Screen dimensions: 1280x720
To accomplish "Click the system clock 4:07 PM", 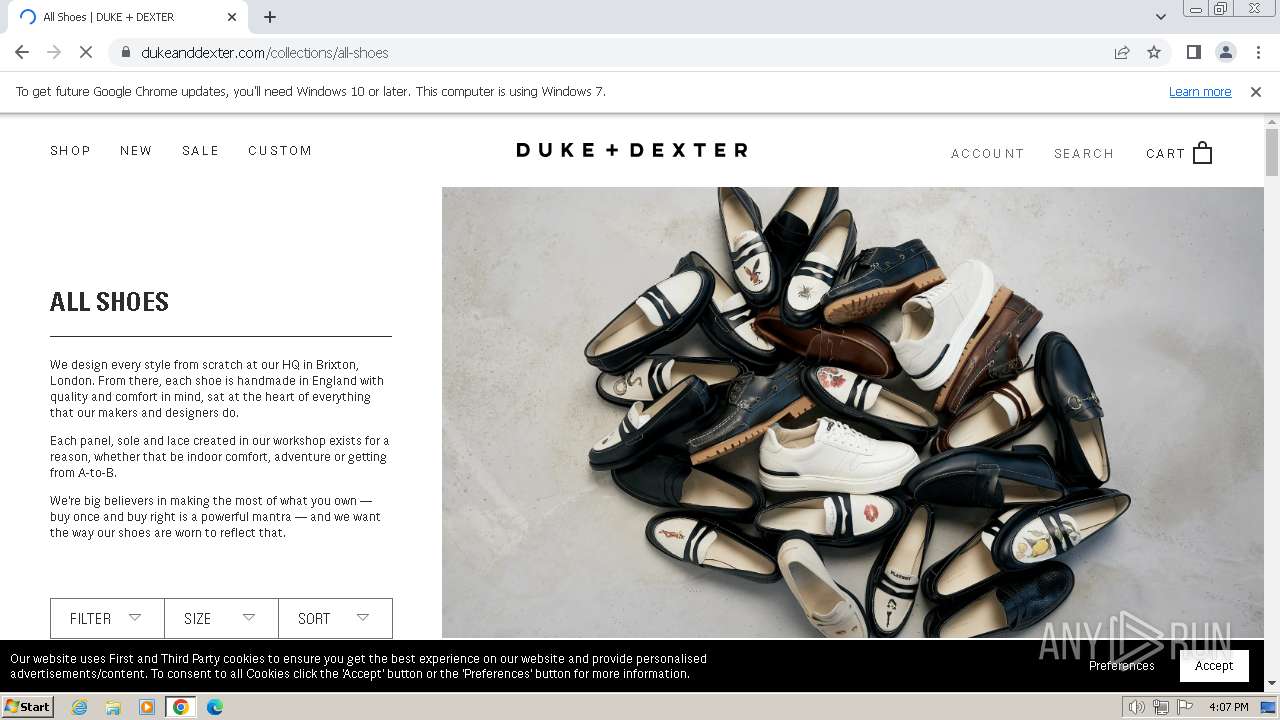I will click(x=1228, y=707).
